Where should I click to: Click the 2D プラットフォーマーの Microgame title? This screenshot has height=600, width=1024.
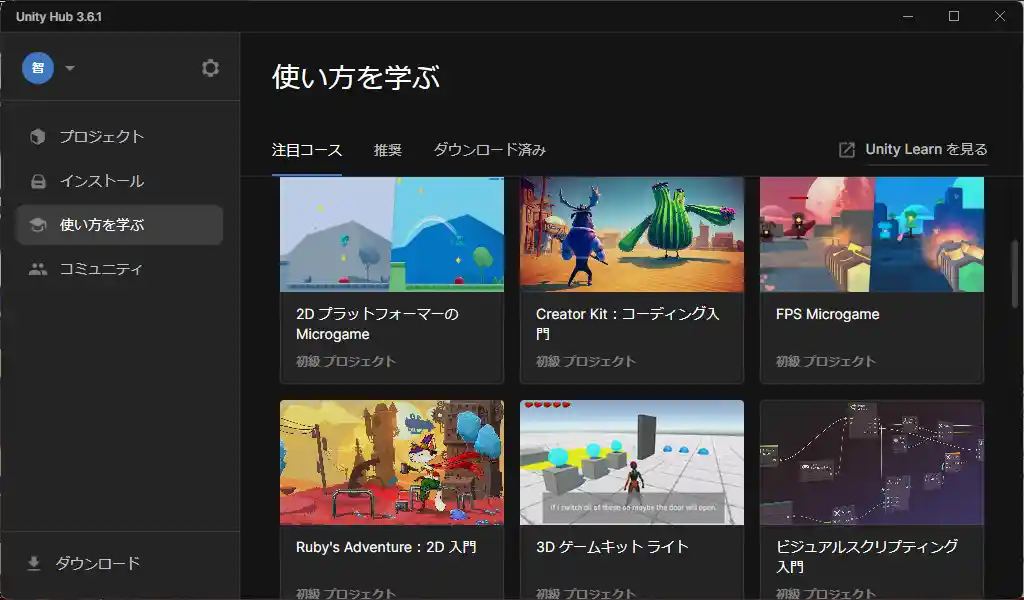[377, 324]
